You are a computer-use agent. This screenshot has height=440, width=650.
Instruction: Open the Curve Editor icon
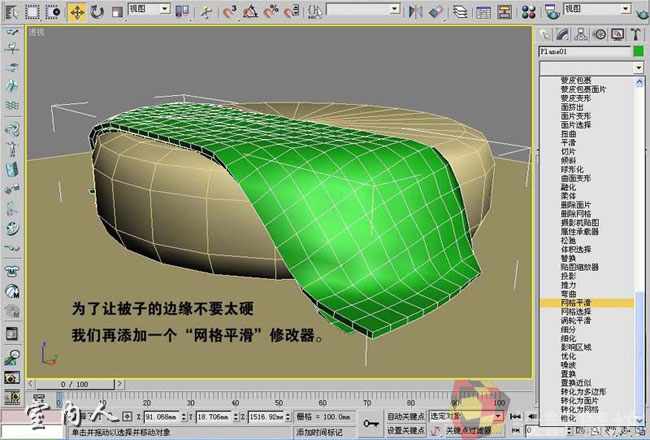(x=483, y=12)
